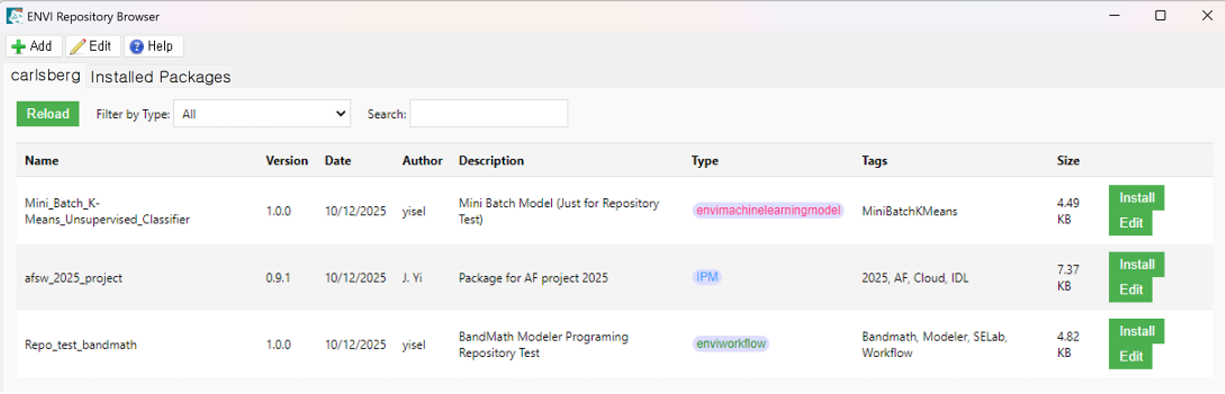The image size is (1225, 394).
Task: Switch to the Installed Packages tab
Action: pos(160,77)
